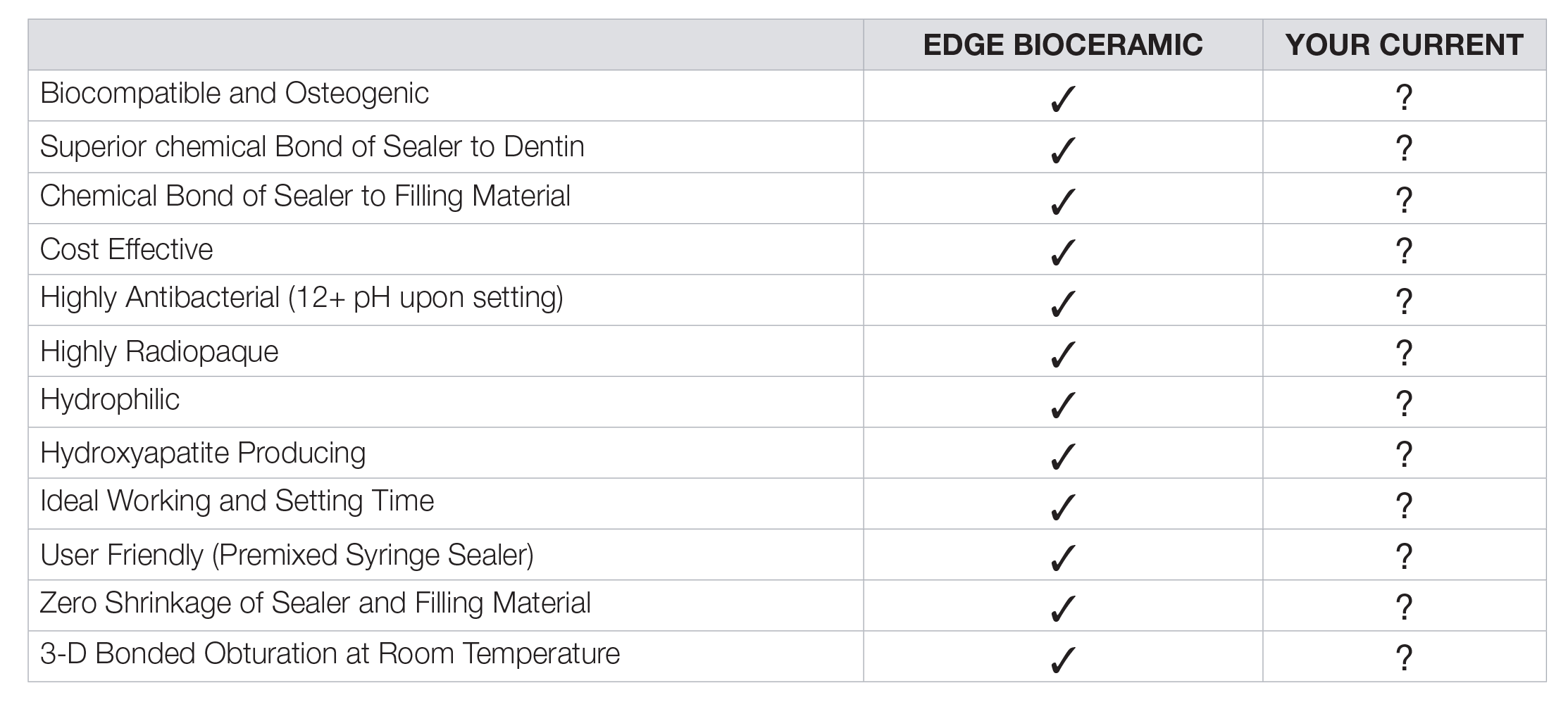Select the "Hydroxyapatite Producing" row label
The height and width of the screenshot is (702, 1568).
[203, 453]
